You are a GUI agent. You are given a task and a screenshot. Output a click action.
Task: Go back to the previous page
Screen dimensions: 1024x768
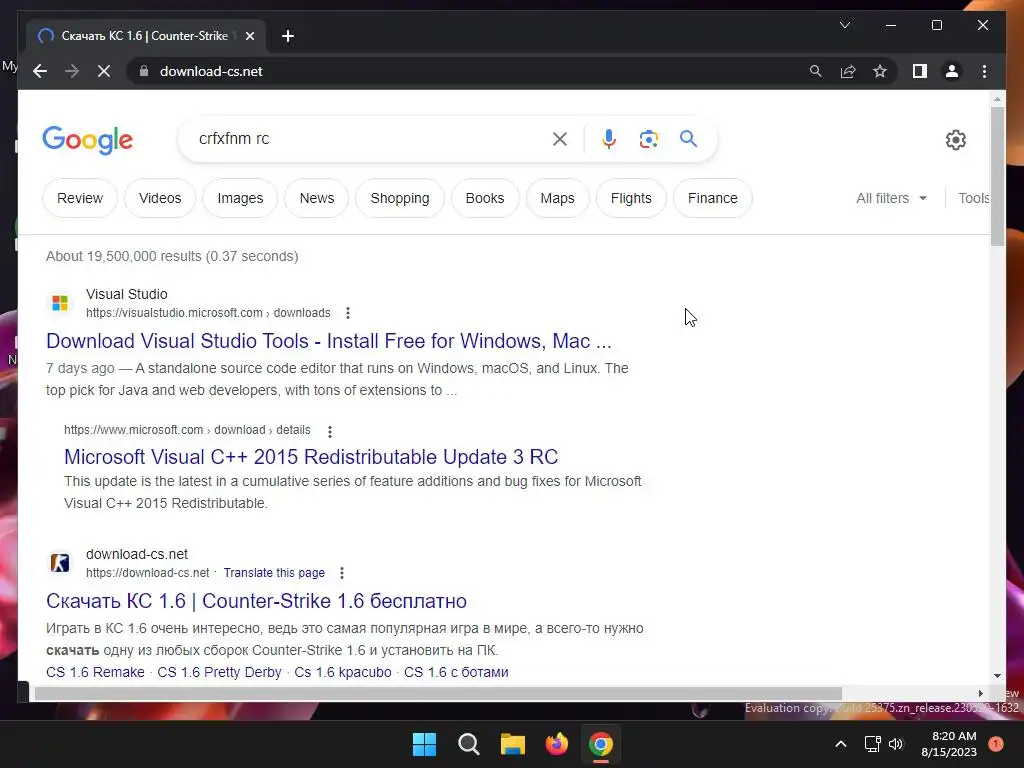40,71
